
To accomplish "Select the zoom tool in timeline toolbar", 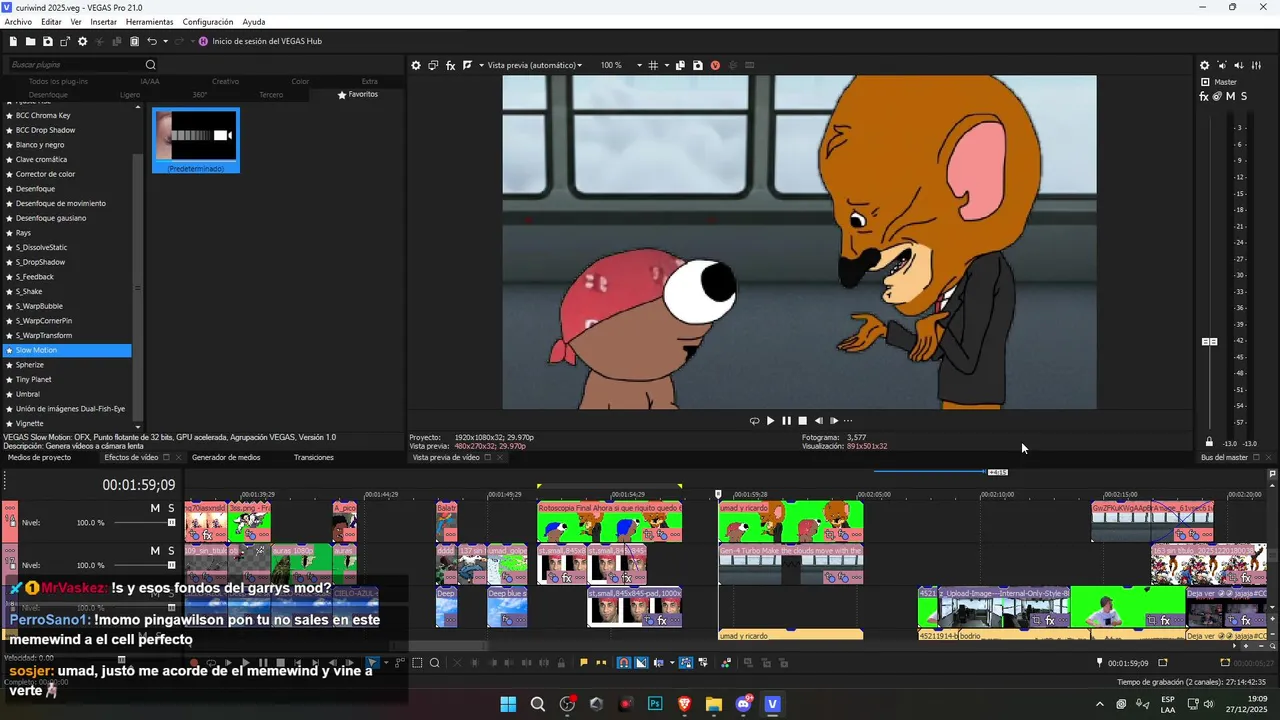I will (435, 662).
